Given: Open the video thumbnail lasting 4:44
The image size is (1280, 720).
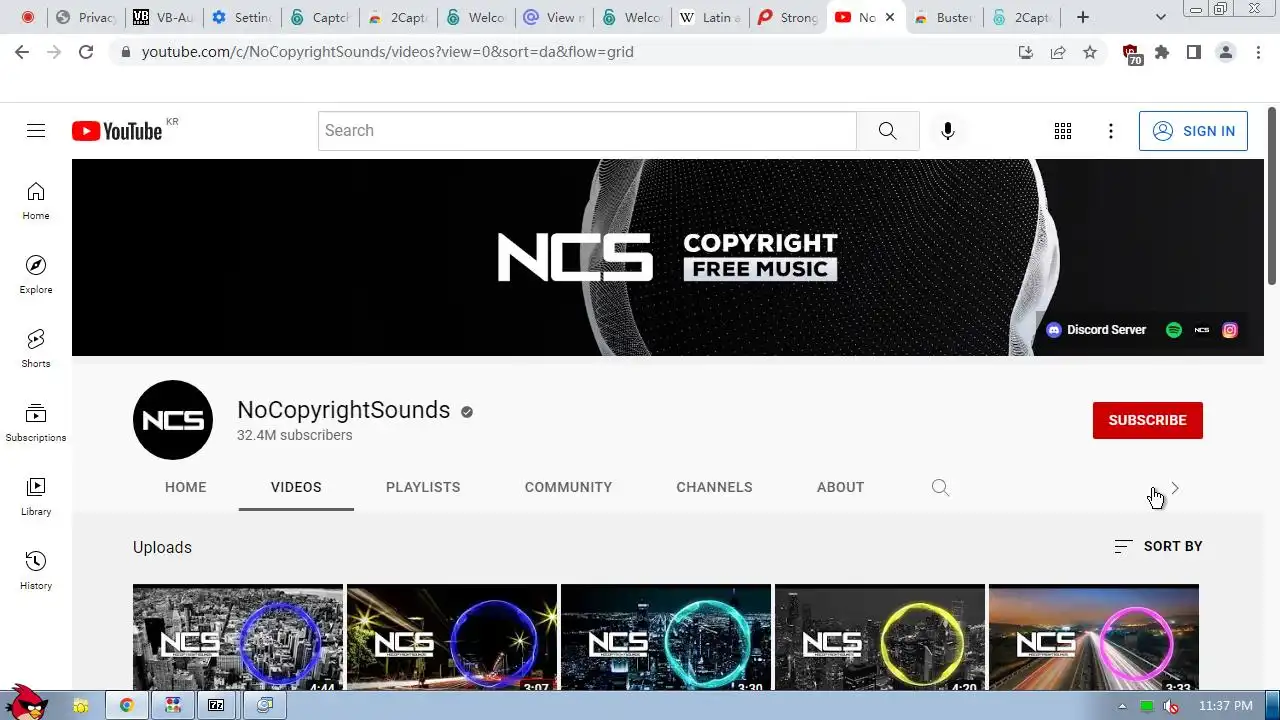Looking at the screenshot, I should pyautogui.click(x=238, y=637).
